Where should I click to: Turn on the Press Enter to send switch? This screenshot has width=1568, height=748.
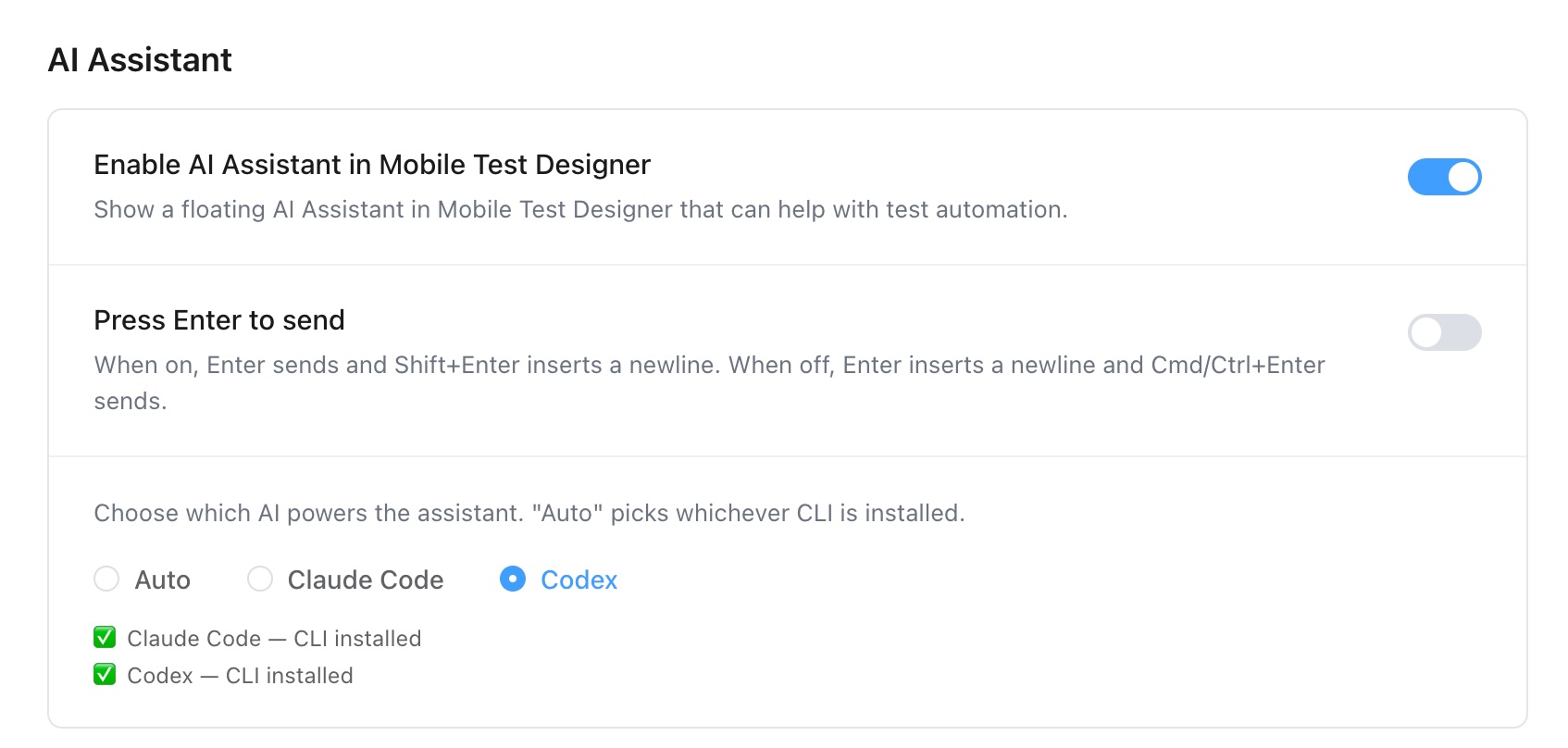point(1444,332)
